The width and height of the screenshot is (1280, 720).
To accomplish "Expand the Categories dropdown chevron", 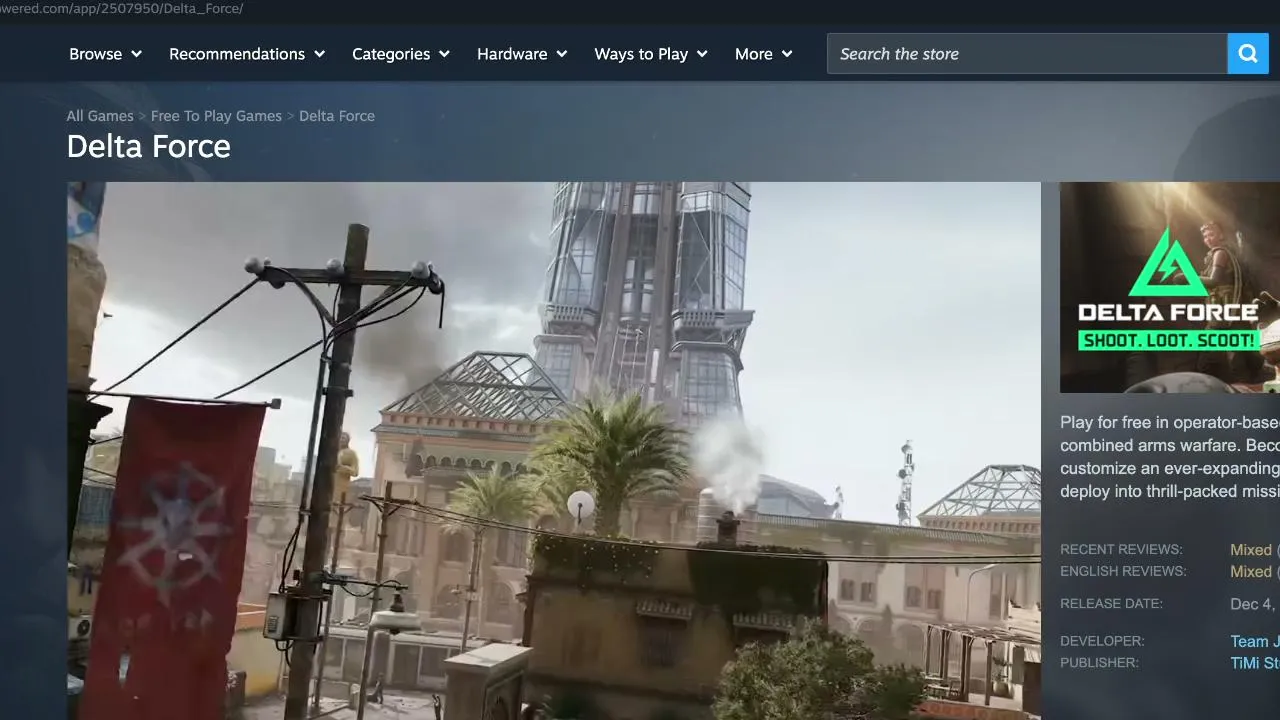I will (444, 54).
